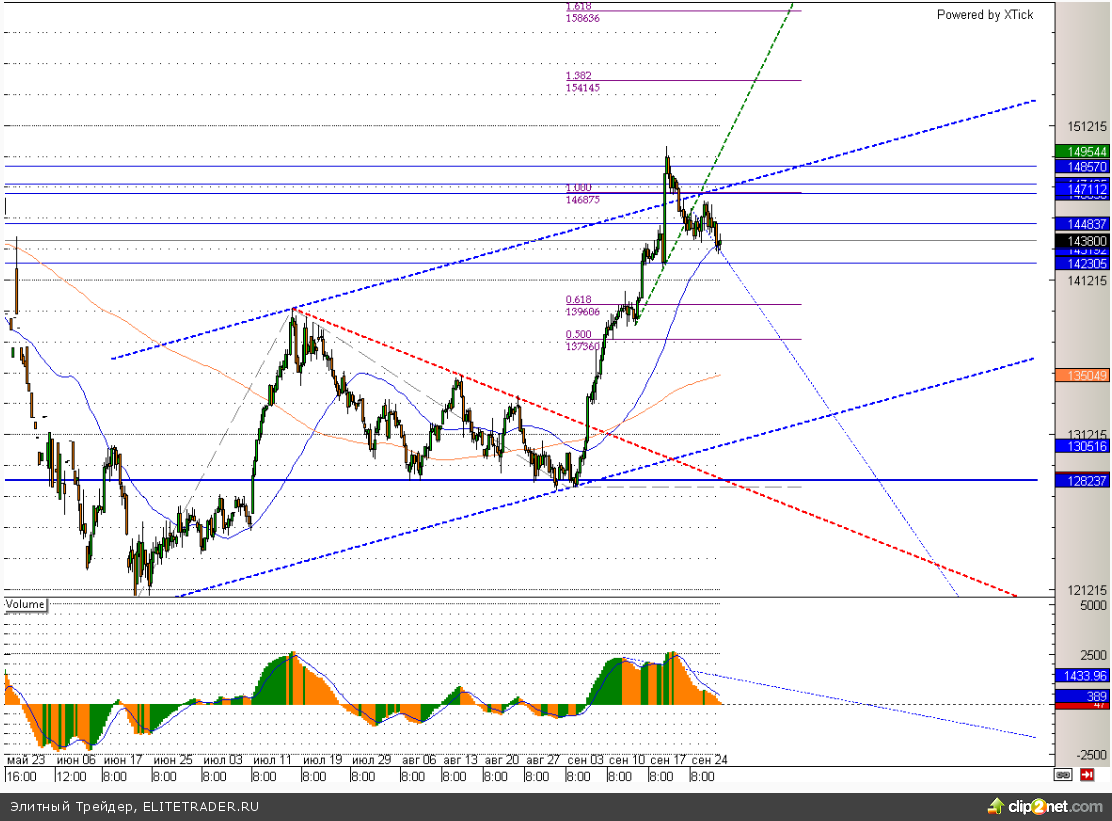1112x821 pixels.
Task: Click the blue 128237 support level tag
Action: pyautogui.click(x=1086, y=481)
